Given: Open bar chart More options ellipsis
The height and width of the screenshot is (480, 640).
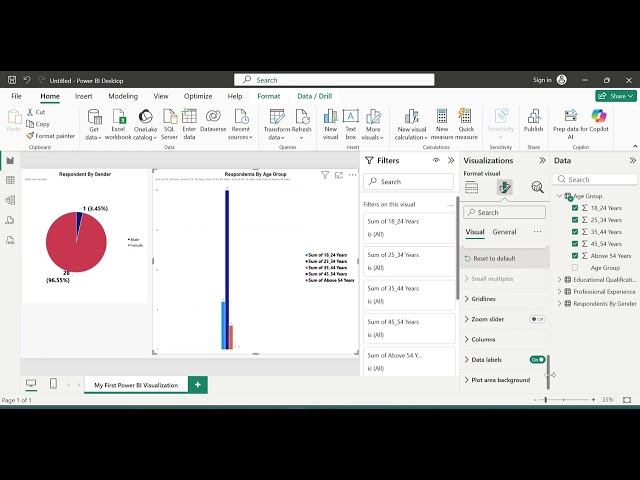Looking at the screenshot, I should click(353, 175).
